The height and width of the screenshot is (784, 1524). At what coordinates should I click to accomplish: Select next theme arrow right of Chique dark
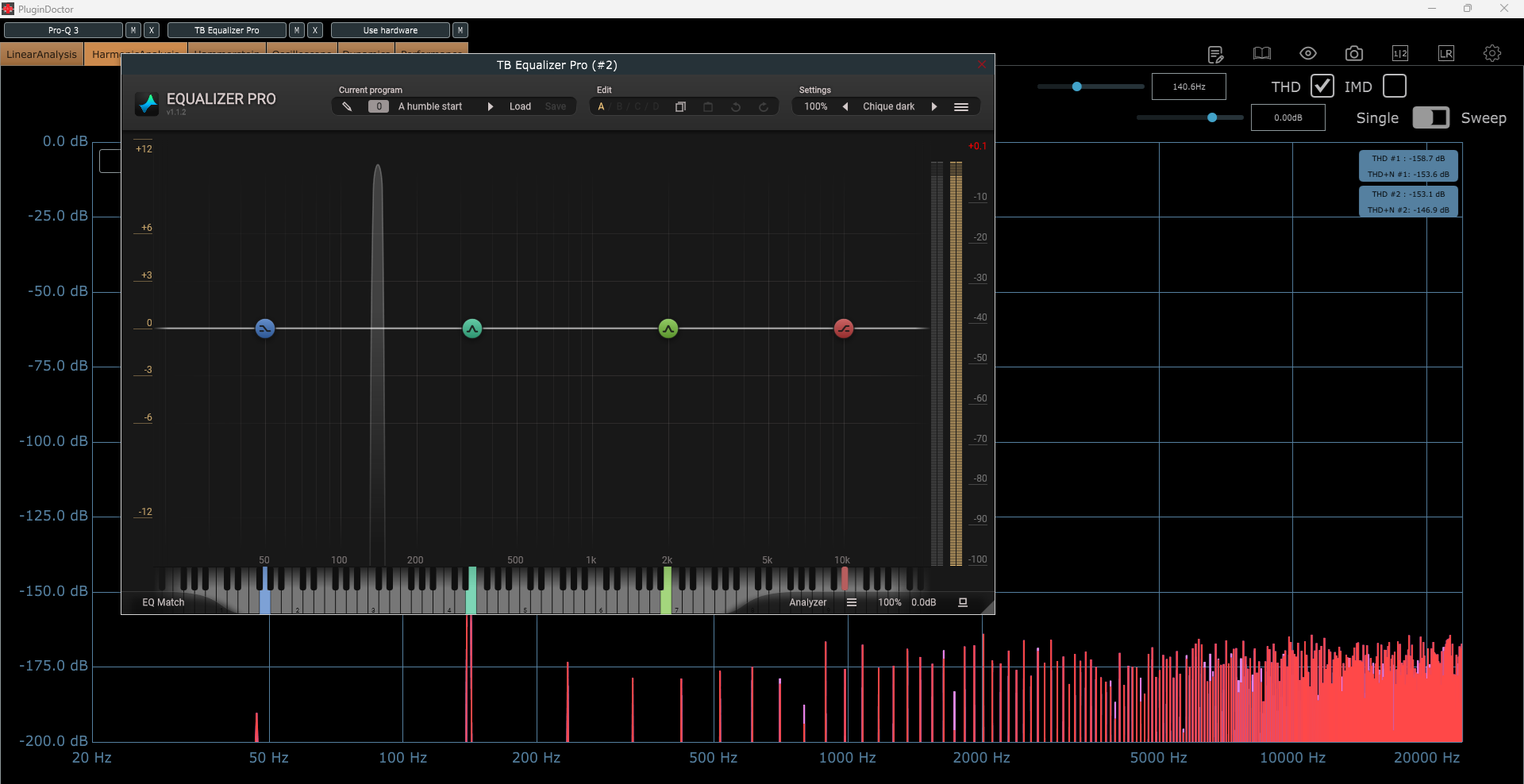pyautogui.click(x=934, y=106)
